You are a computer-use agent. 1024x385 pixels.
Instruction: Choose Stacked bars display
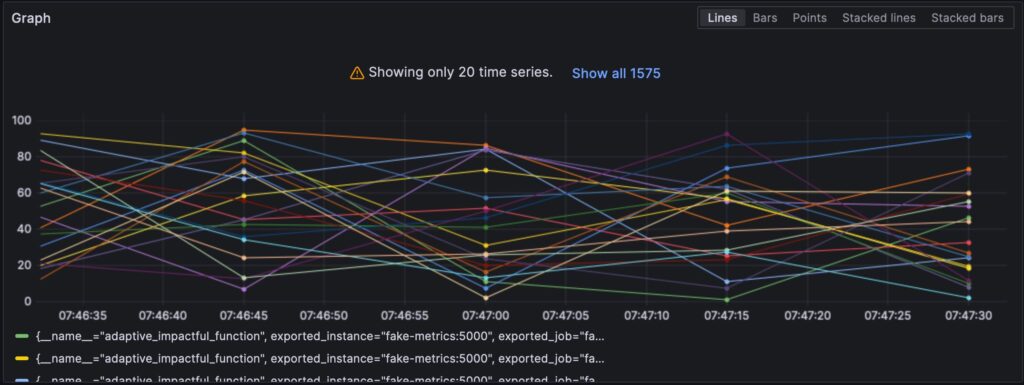point(967,18)
